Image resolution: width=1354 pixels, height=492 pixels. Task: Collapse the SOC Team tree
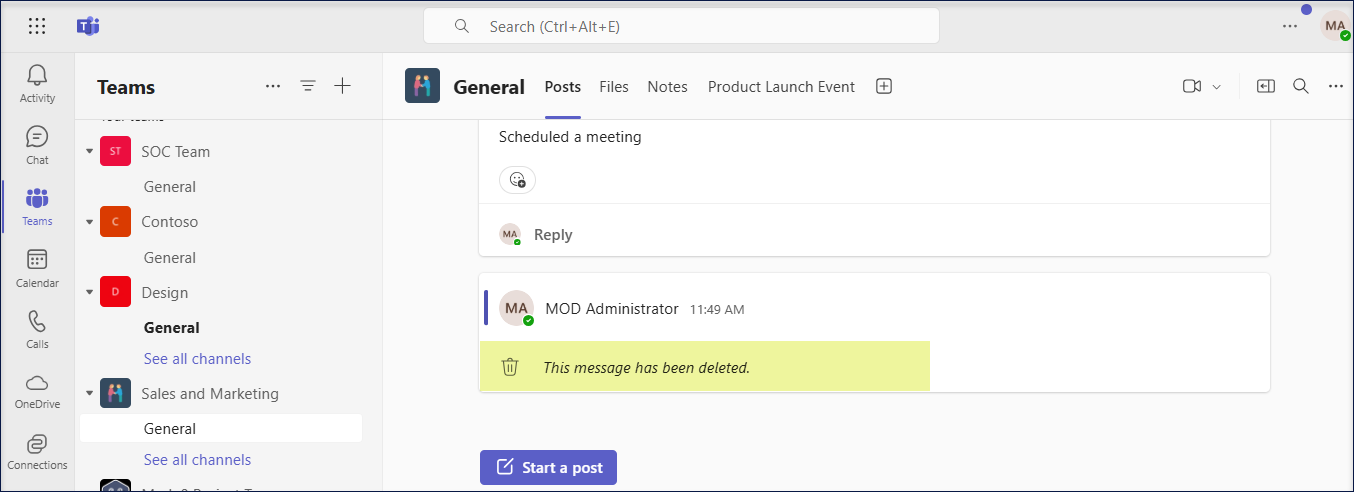tap(90, 152)
